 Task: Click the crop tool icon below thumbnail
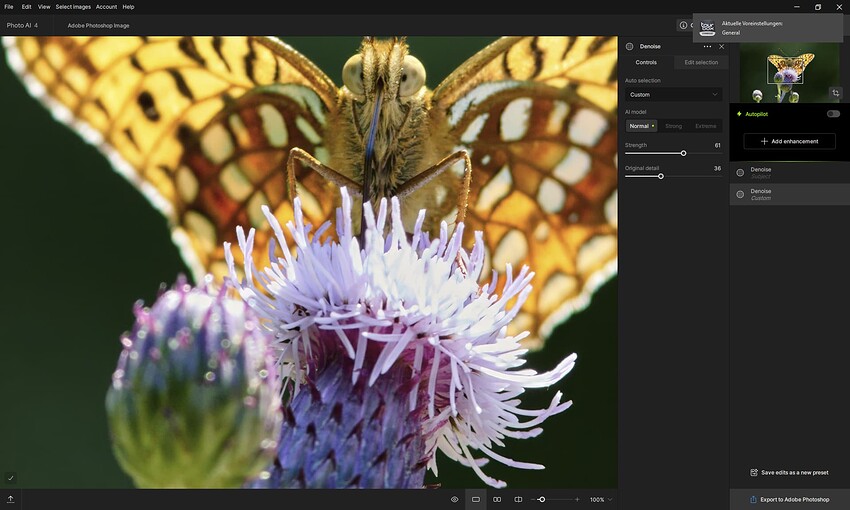coord(835,92)
